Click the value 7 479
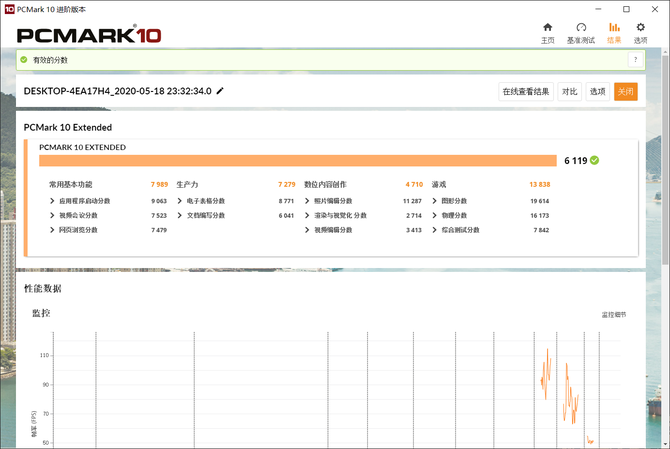Screen dimensions: 670x449 click(x=159, y=230)
